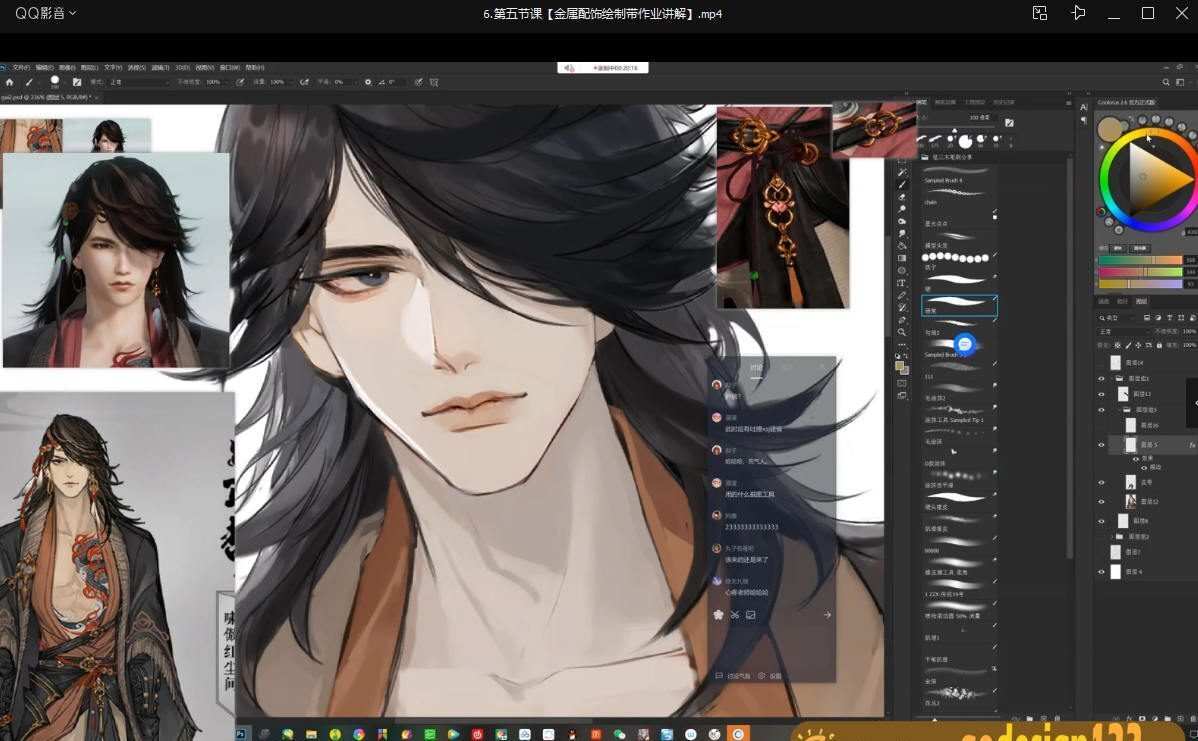This screenshot has width=1198, height=741.
Task: Toggle pressure for size icon
Action: click(419, 82)
